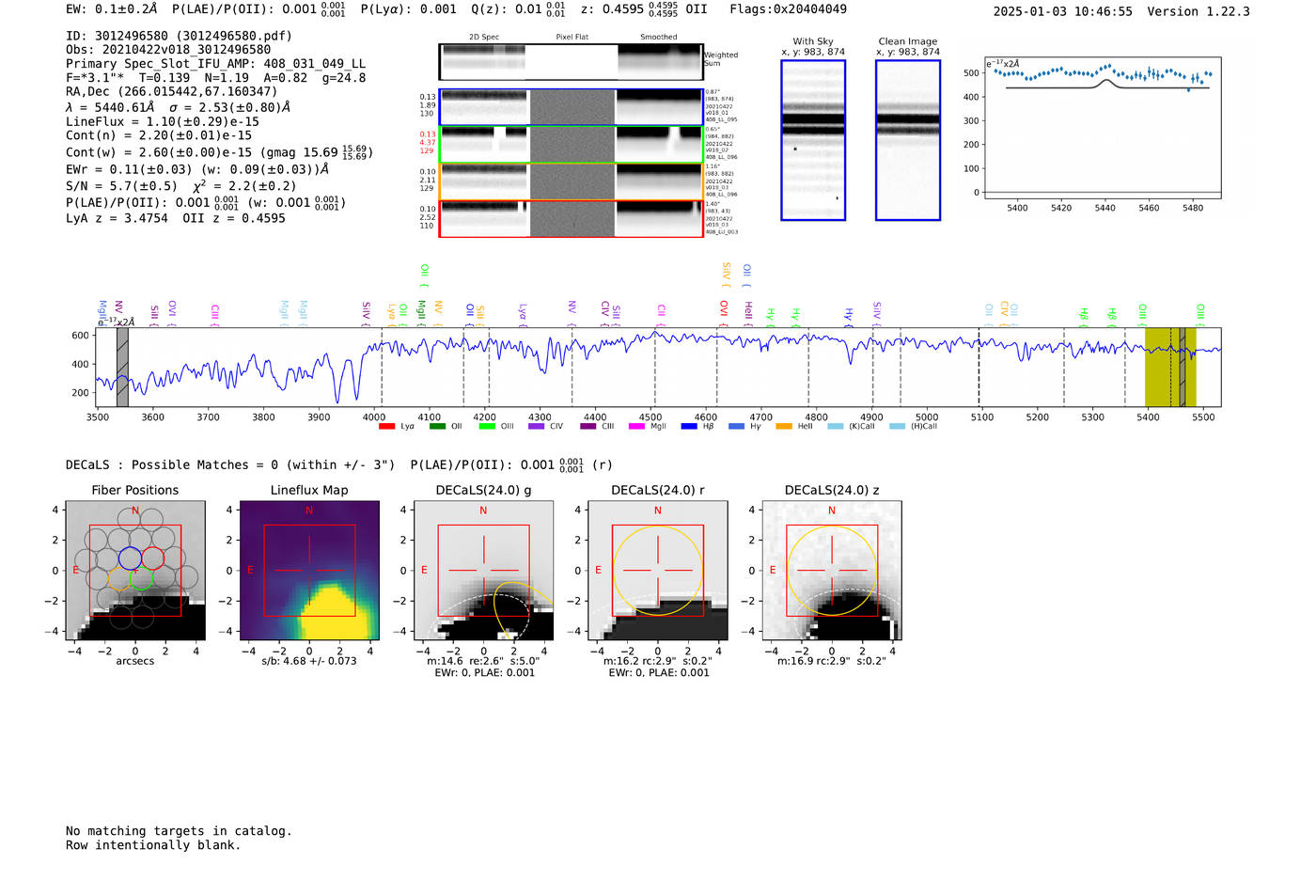
Task: Click the Flags:0x20404049 header text
Action: click(788, 9)
